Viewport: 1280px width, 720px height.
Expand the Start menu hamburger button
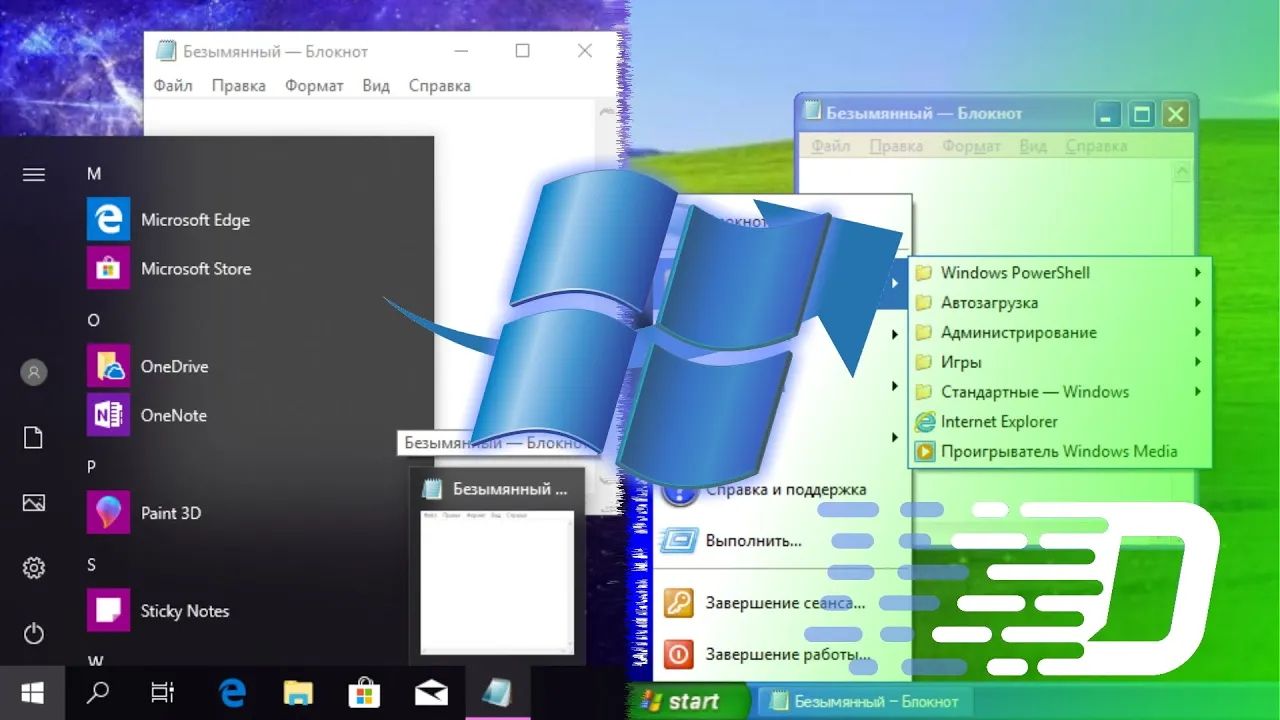click(x=34, y=175)
